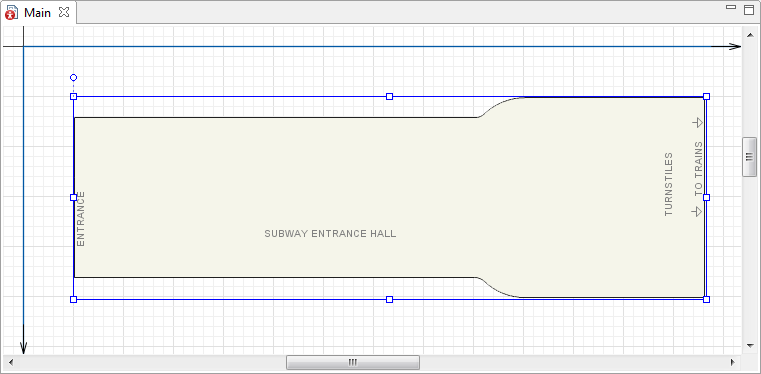
Task: Click the SUBWAY ENTRANCE HALL label
Action: pyautogui.click(x=330, y=234)
